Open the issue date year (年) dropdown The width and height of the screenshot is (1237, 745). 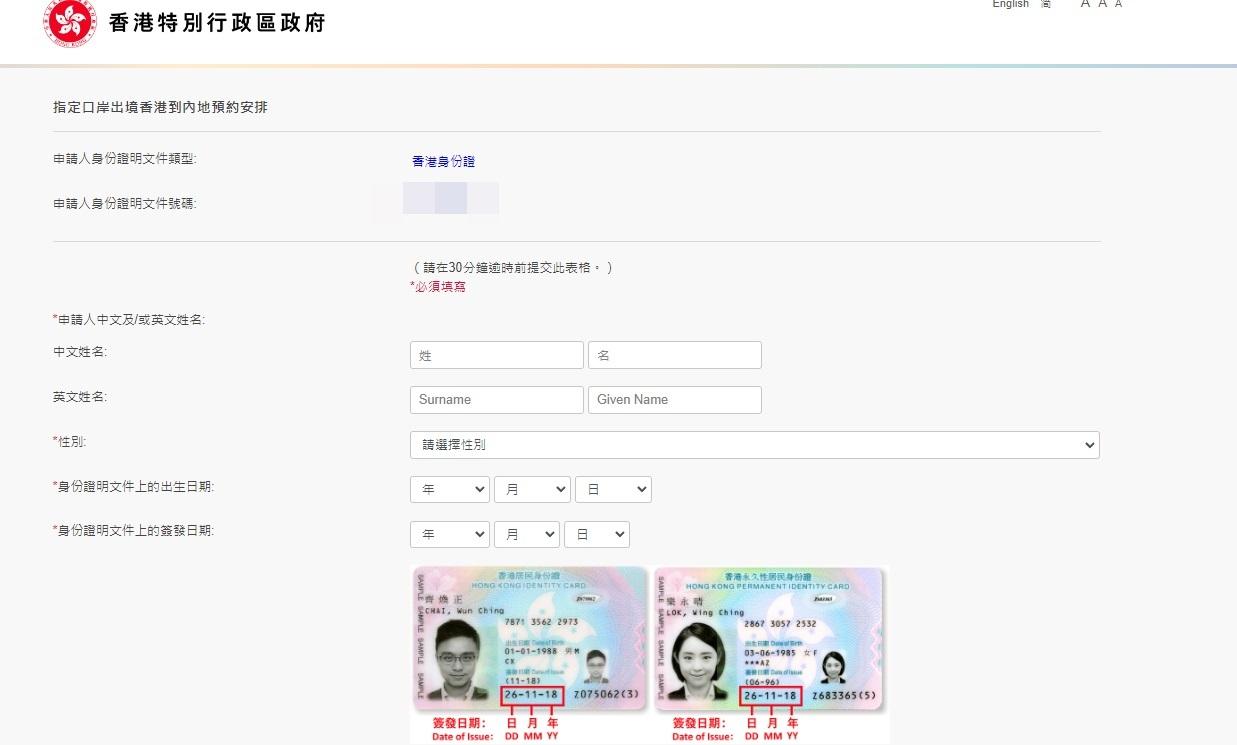449,534
